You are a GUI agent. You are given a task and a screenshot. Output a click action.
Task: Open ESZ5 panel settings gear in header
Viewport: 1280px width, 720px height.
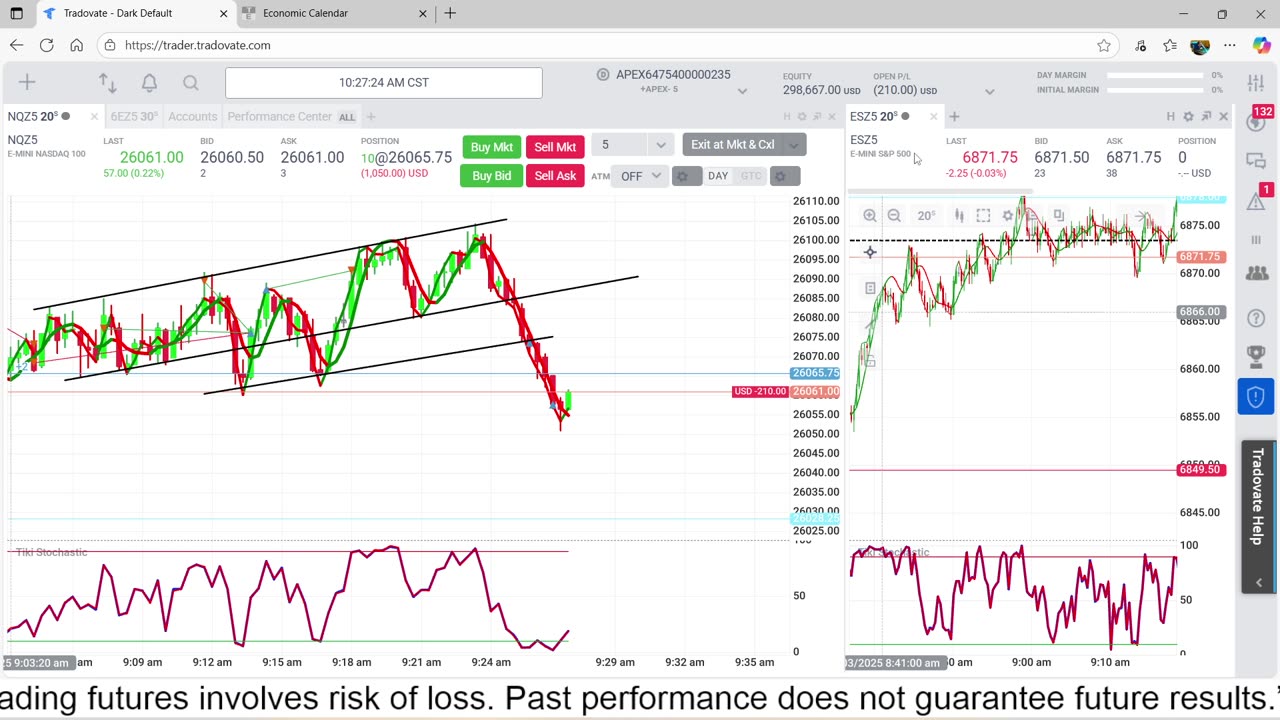click(x=1188, y=117)
